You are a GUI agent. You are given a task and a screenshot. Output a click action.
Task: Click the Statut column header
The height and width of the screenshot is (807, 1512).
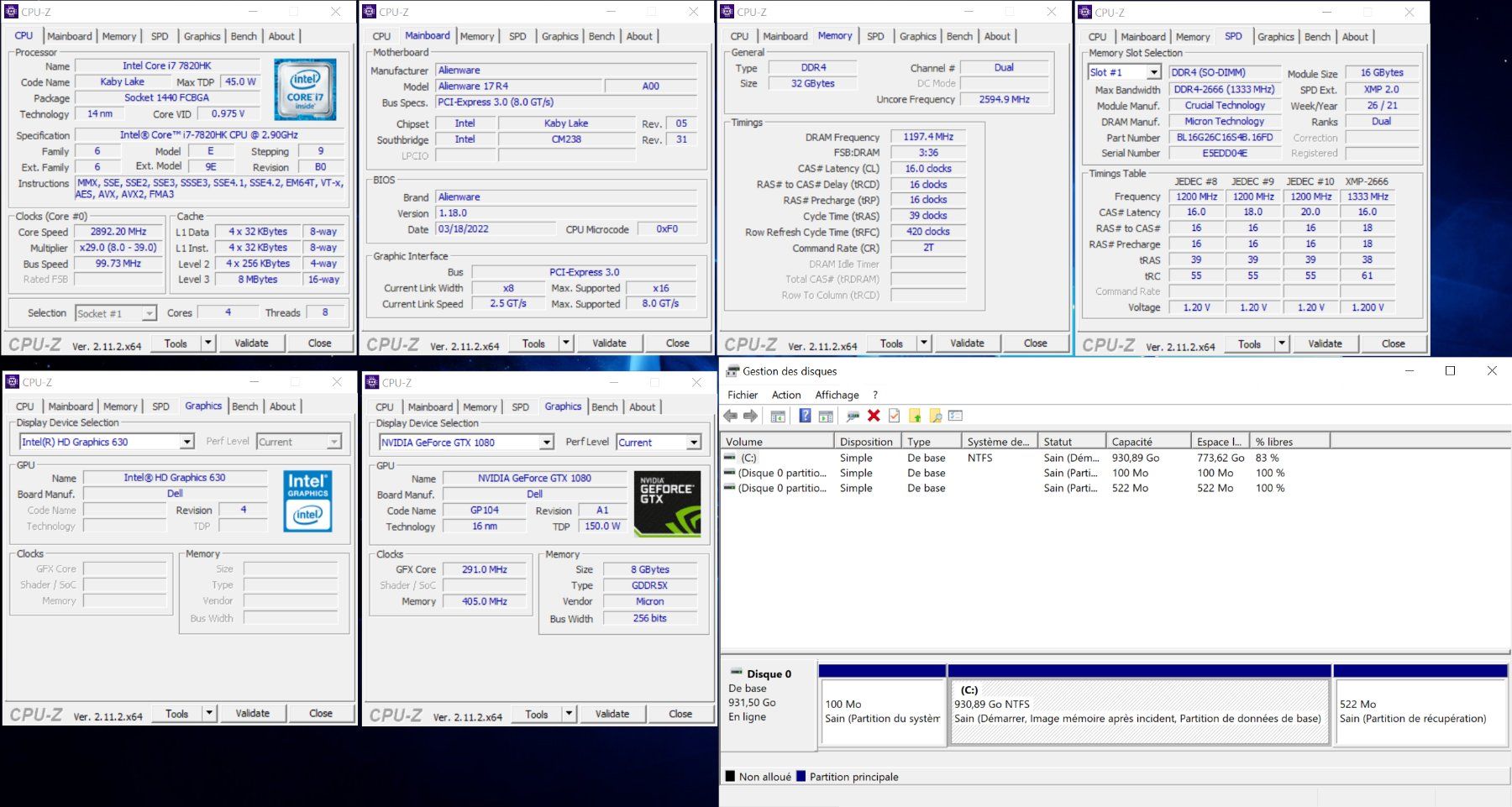coord(1071,442)
